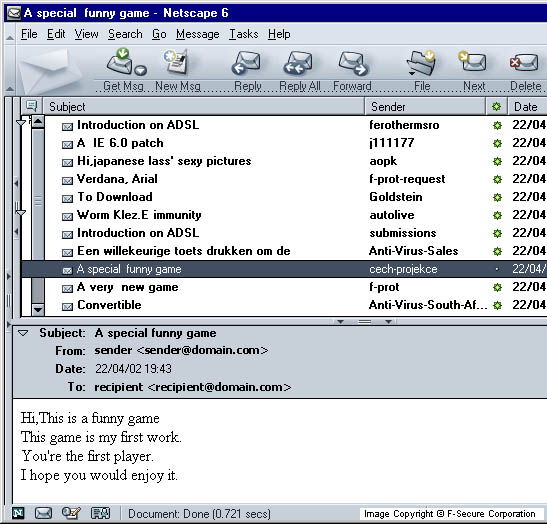
Task: Toggle read status of Goldstein message
Action: click(x=497, y=197)
